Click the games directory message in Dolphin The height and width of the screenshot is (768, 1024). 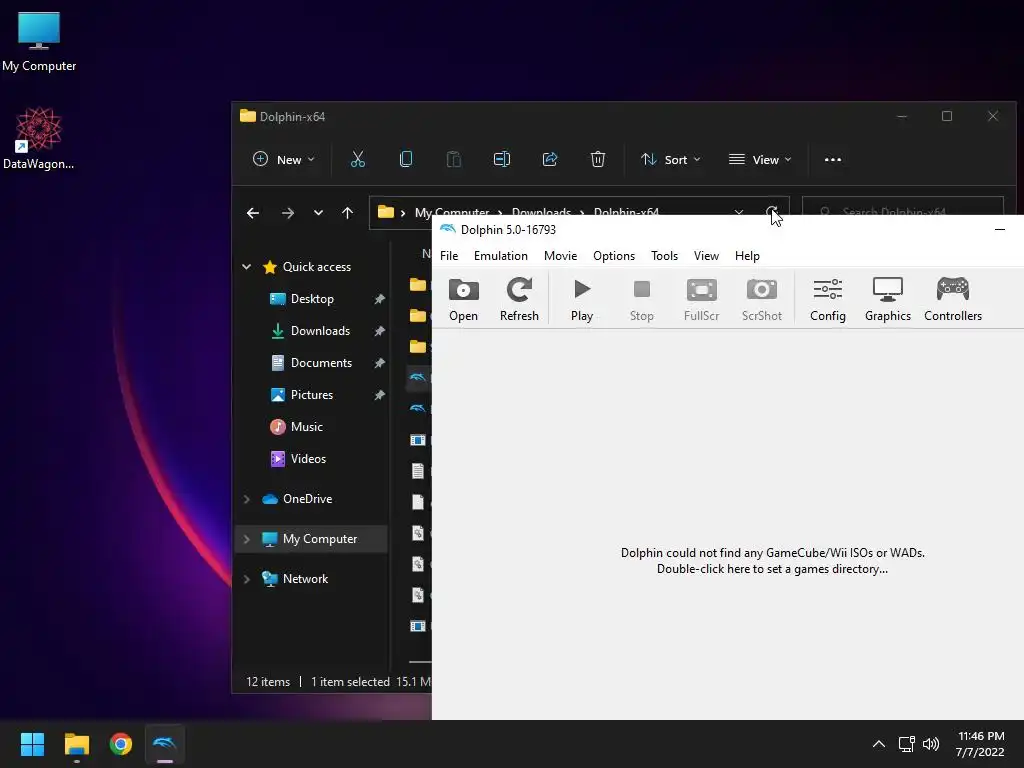(x=773, y=561)
